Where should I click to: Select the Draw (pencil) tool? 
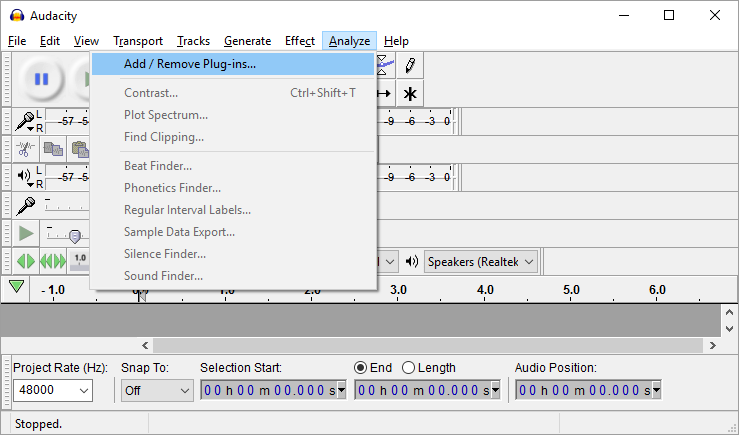coord(410,65)
